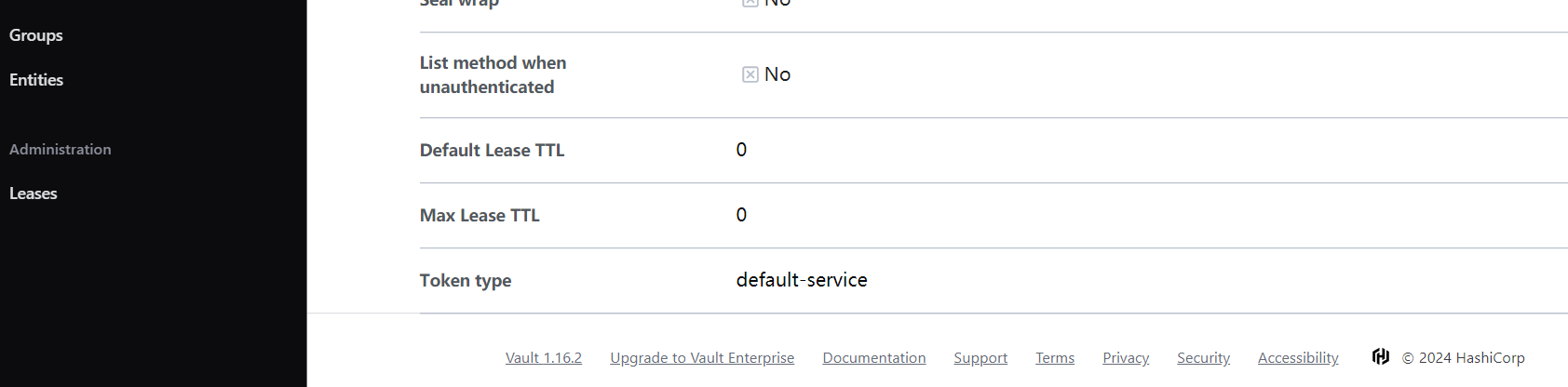Open the Documentation footer link
The width and height of the screenshot is (1568, 387).
tap(874, 358)
